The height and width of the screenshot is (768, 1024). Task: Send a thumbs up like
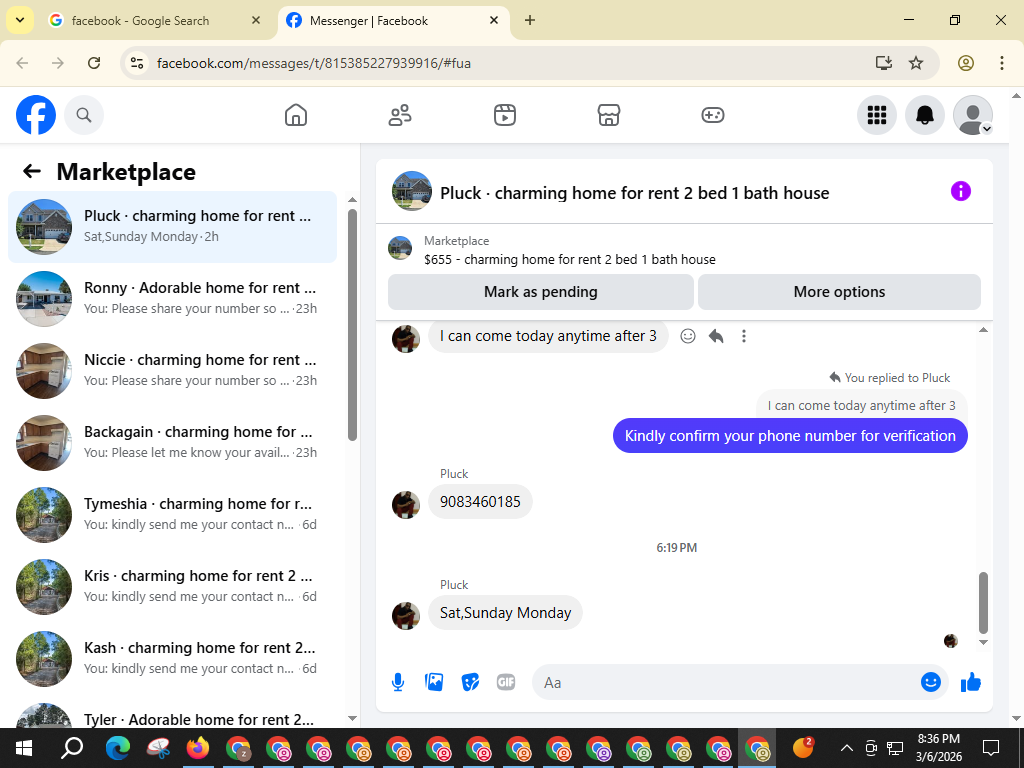click(x=970, y=682)
